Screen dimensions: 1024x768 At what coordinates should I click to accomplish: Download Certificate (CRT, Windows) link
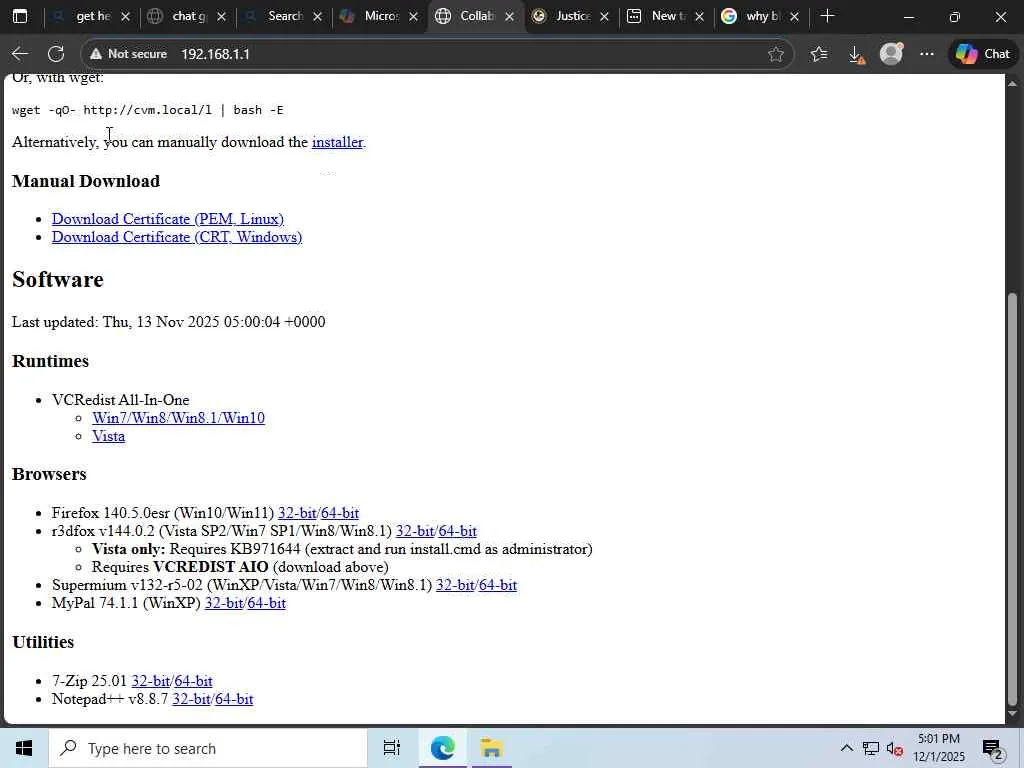pyautogui.click(x=177, y=237)
